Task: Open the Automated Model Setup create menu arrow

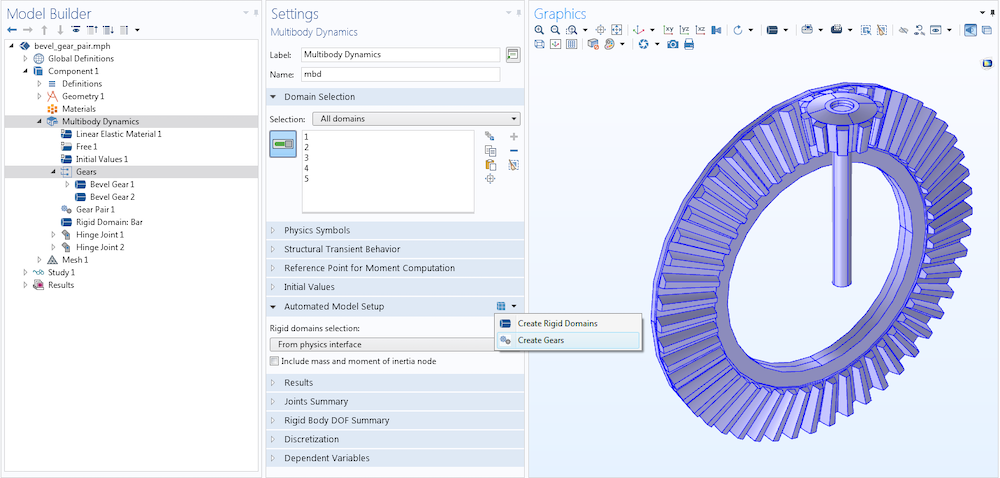Action: point(514,307)
